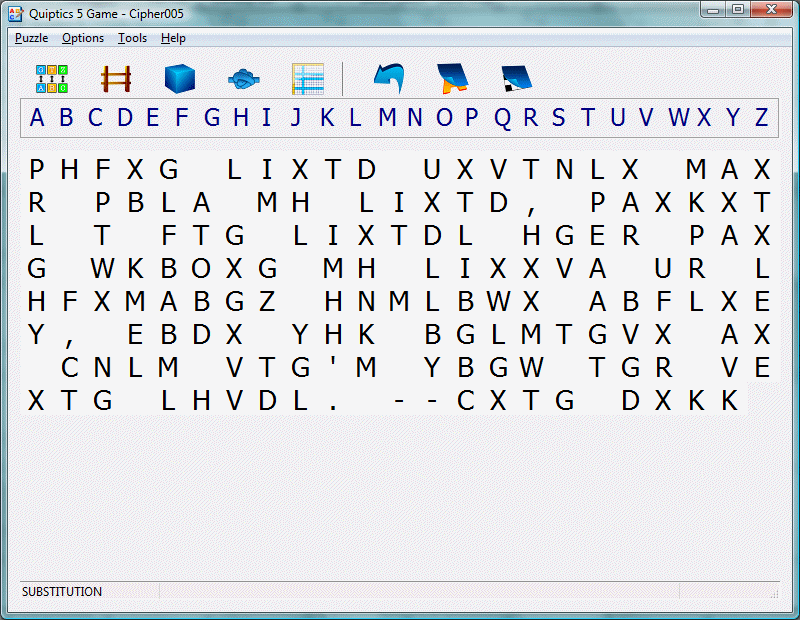
Task: Click the blue cube toolbar icon
Action: tap(180, 79)
